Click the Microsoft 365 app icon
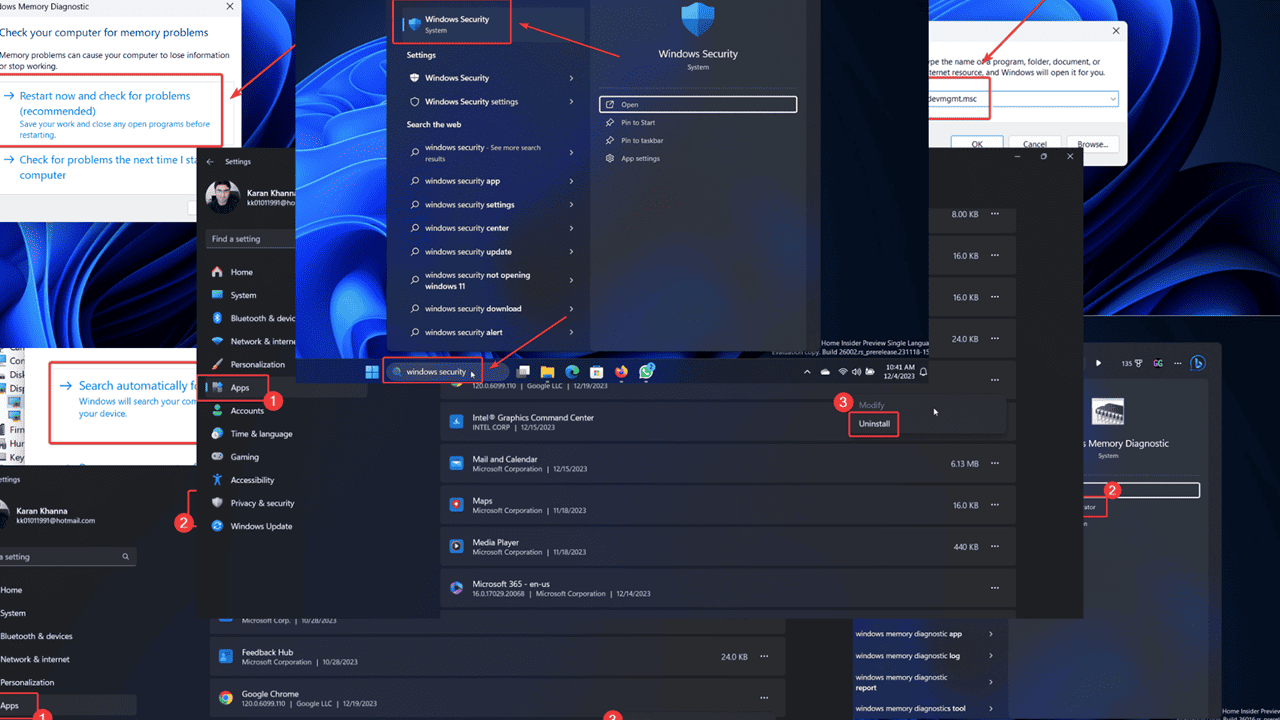This screenshot has height=720, width=1280. pyautogui.click(x=456, y=588)
